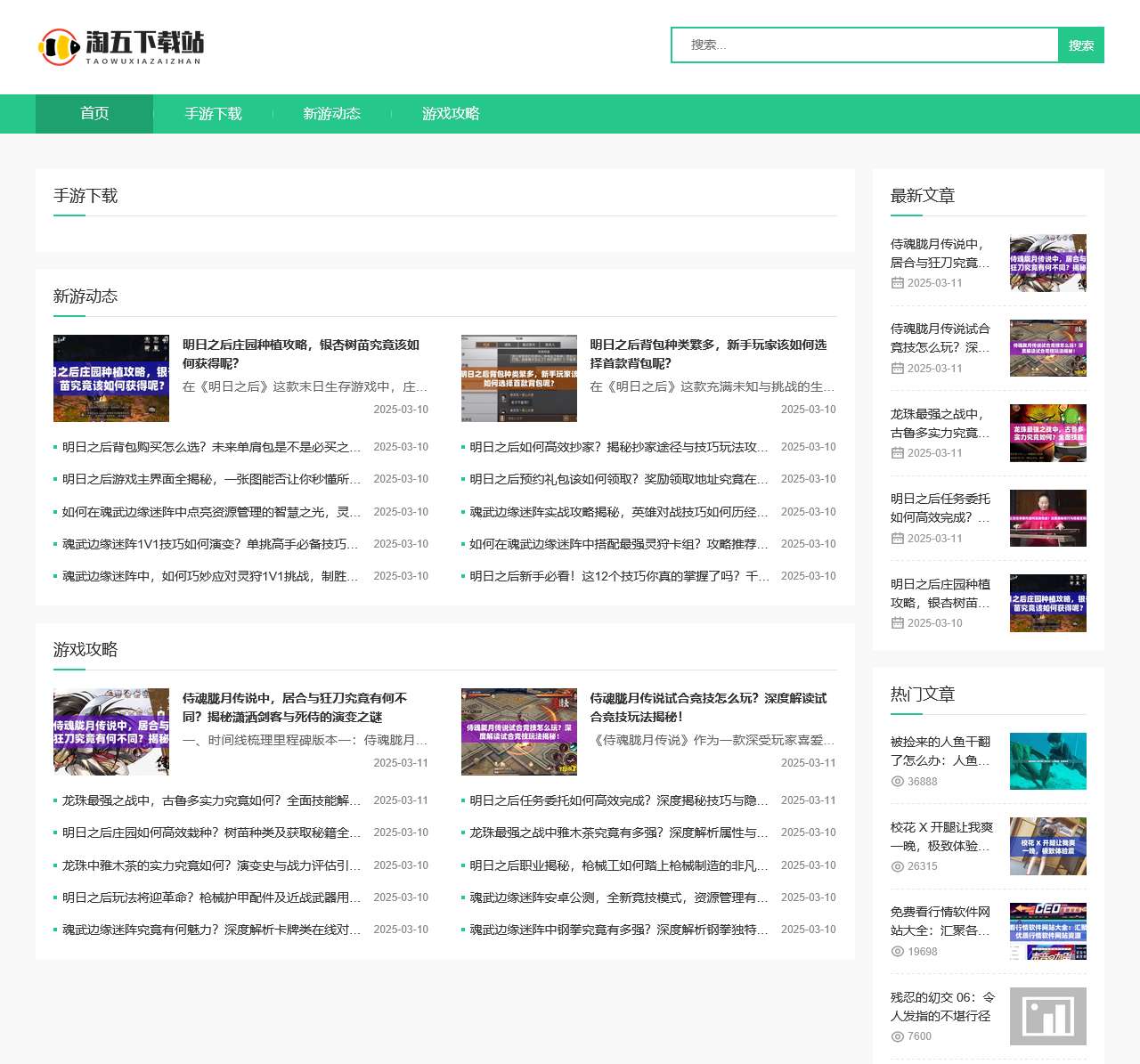
Task: Open article 魂武边缘迷阵实战攻略揭秘
Action: click(x=619, y=512)
